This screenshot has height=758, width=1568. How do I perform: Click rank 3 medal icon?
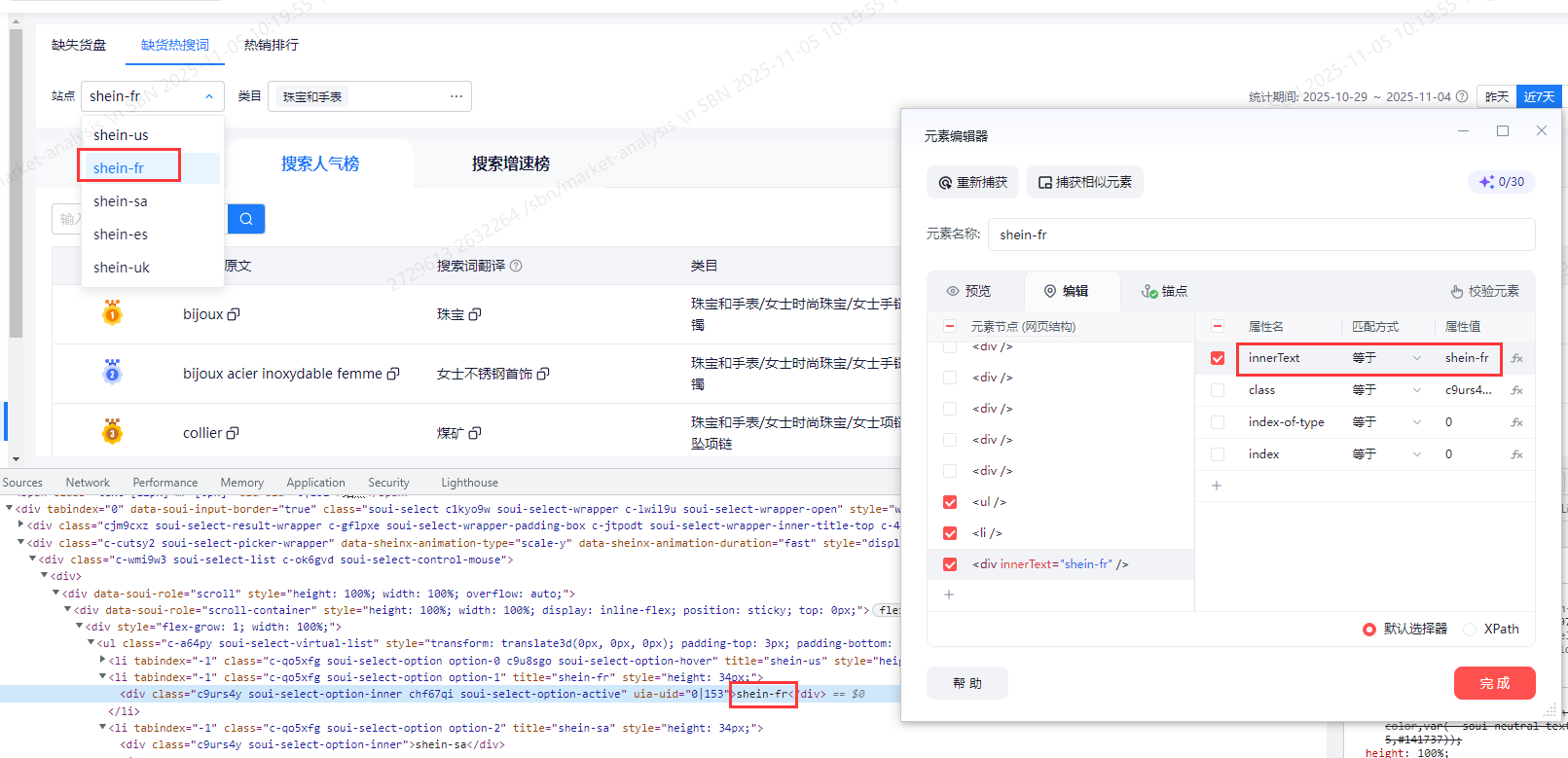click(112, 431)
